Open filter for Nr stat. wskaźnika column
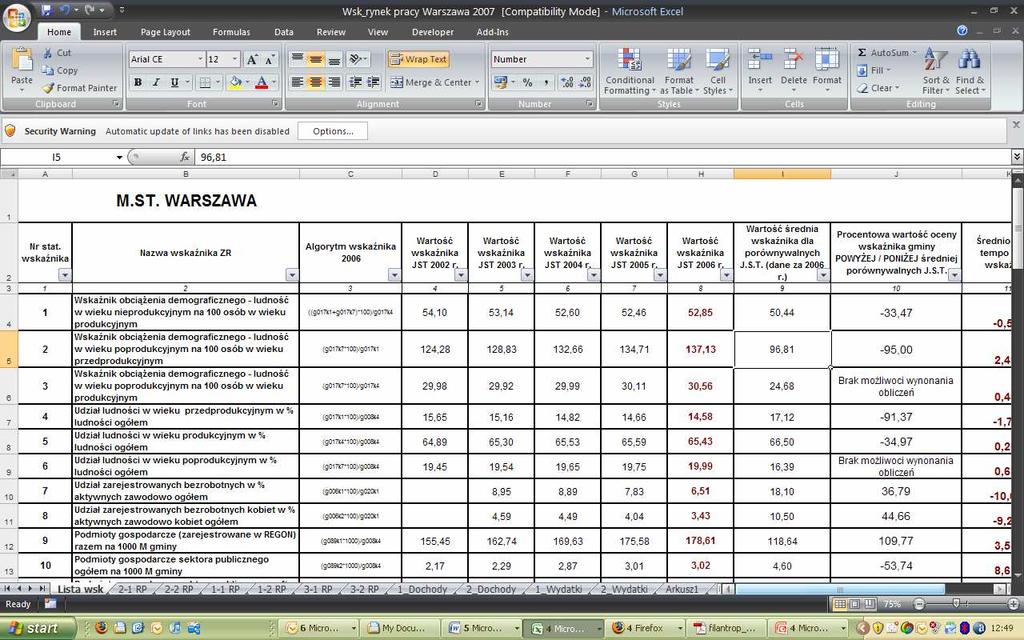 pos(64,276)
